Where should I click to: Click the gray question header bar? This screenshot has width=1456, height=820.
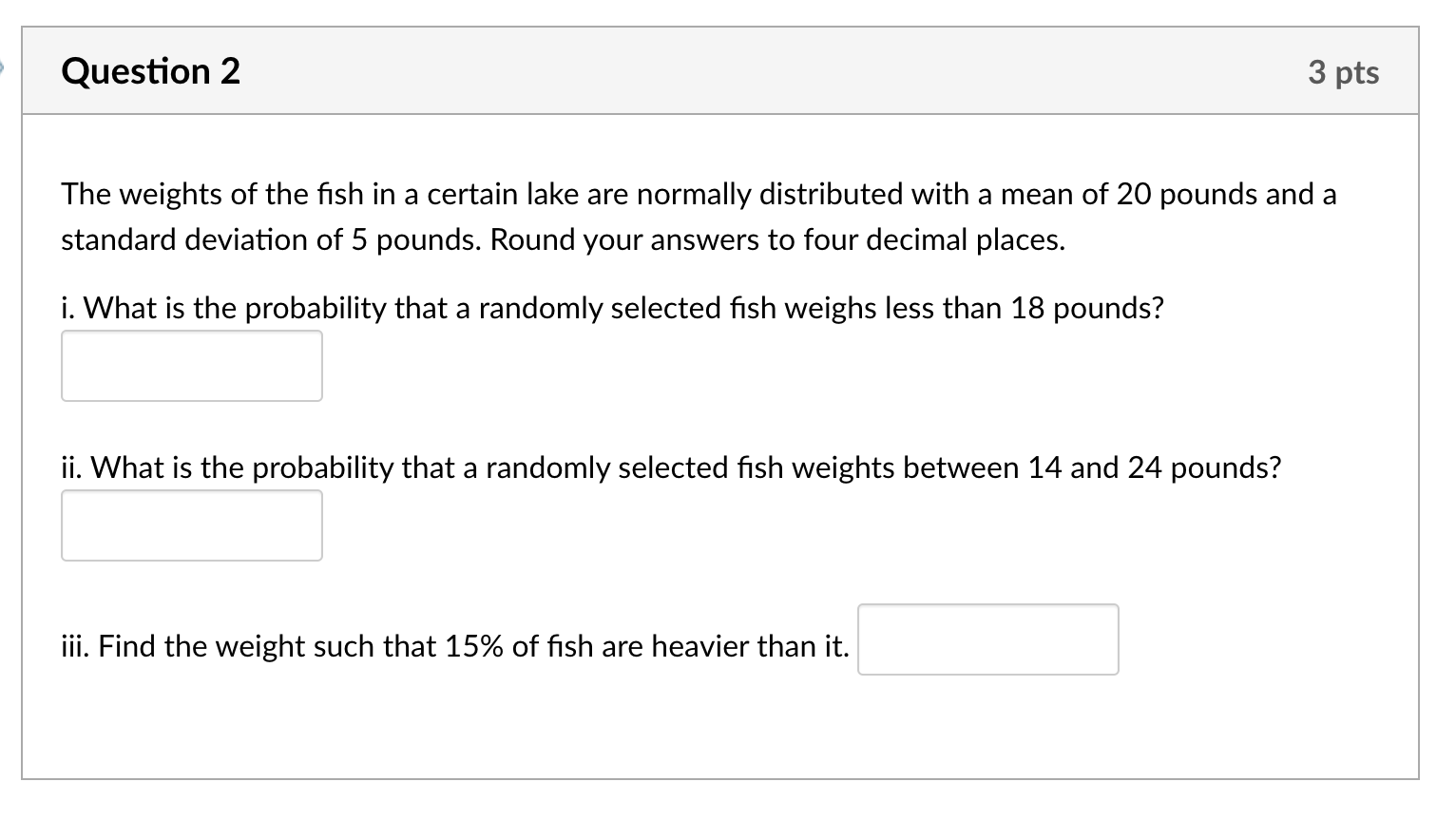[x=720, y=71]
